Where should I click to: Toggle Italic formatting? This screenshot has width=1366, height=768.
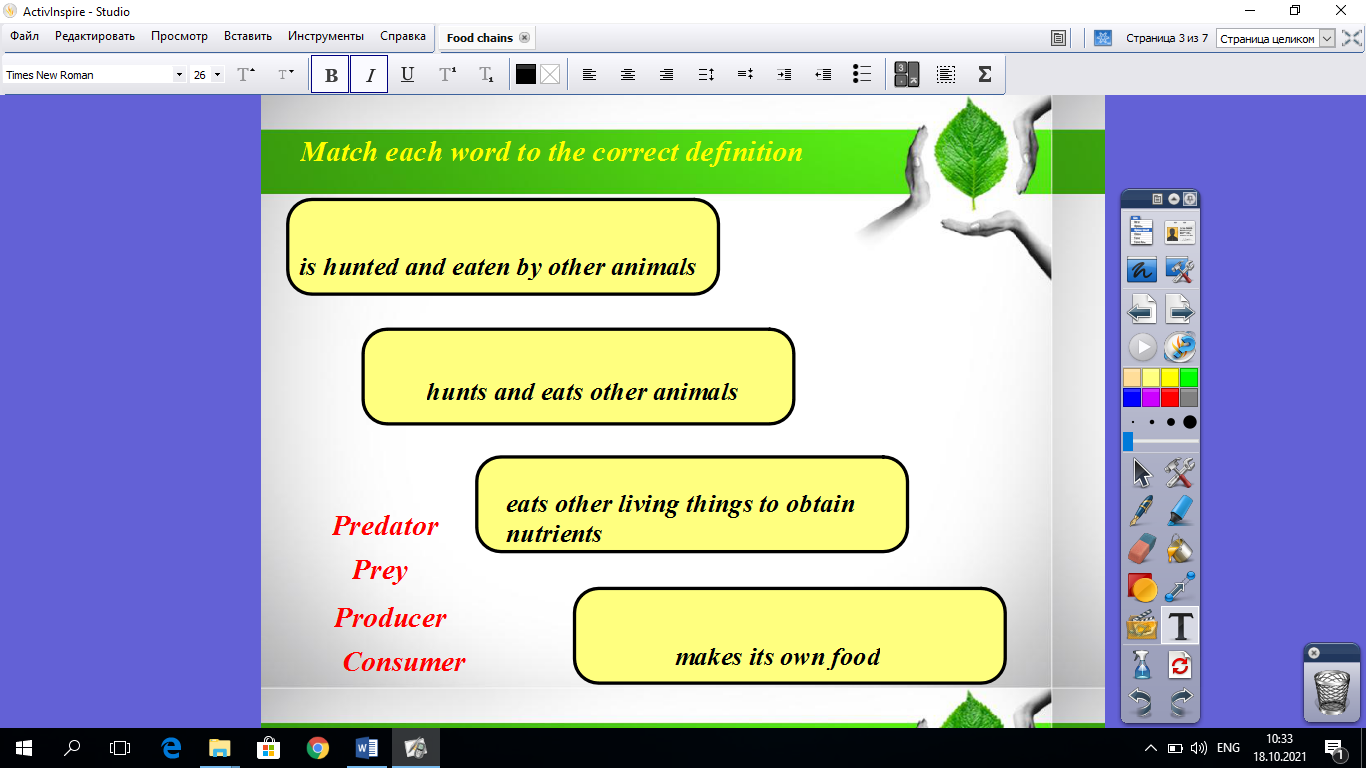point(369,75)
